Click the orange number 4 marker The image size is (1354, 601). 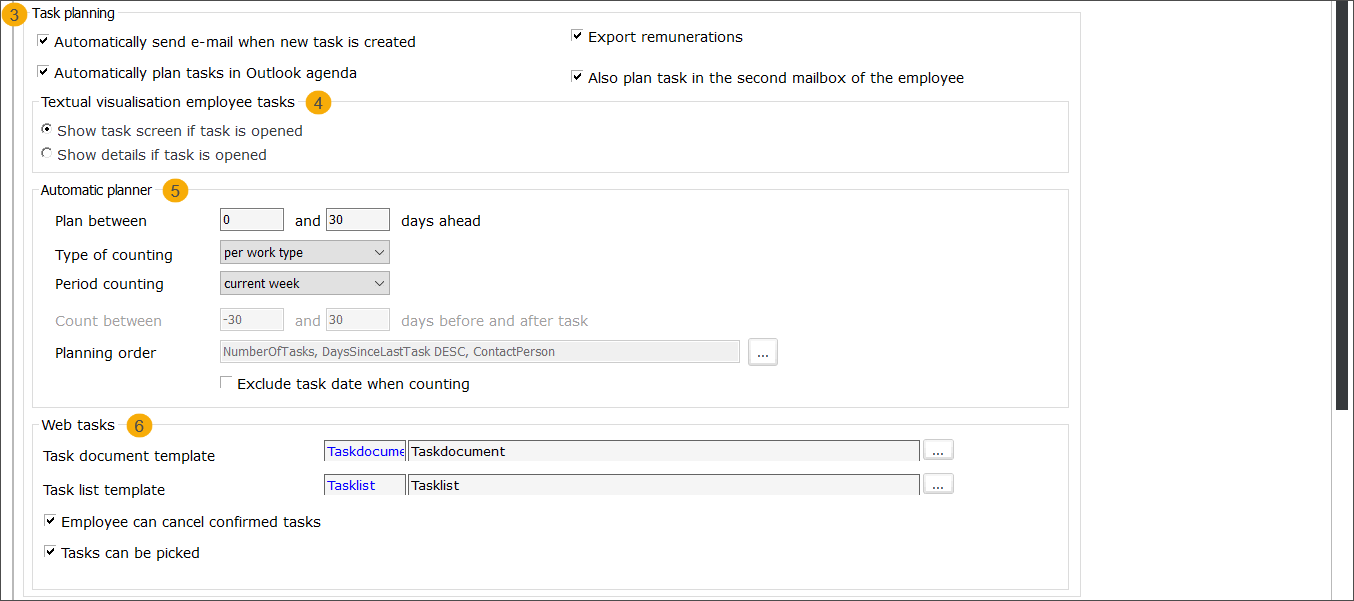(318, 103)
